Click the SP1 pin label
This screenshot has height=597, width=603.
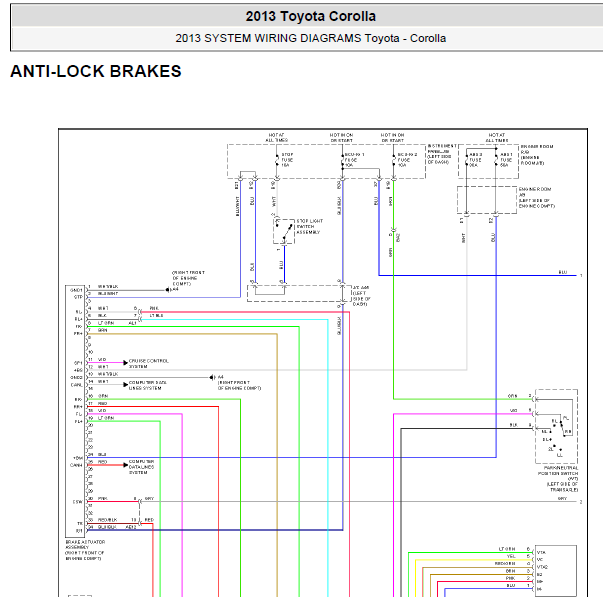(78, 363)
